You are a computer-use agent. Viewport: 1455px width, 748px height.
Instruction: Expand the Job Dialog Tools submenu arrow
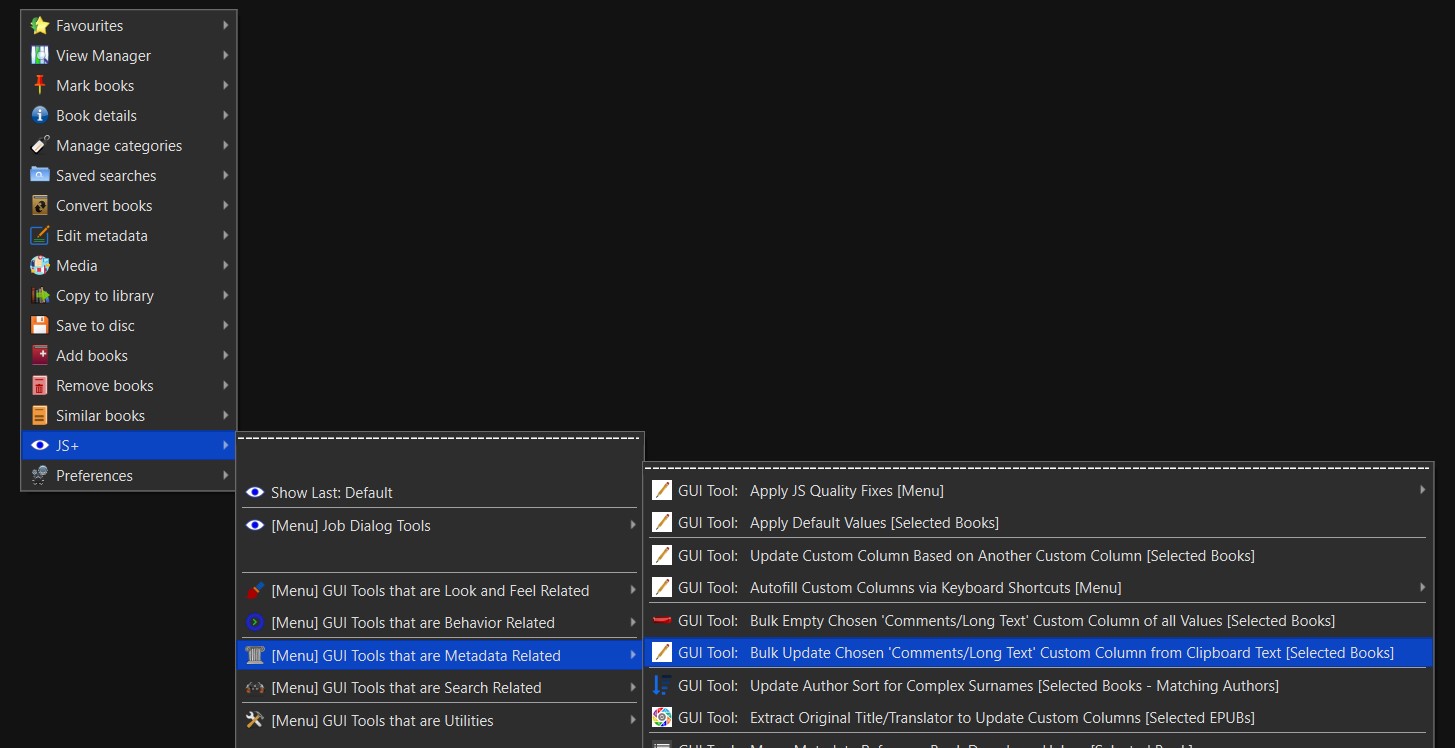[633, 526]
